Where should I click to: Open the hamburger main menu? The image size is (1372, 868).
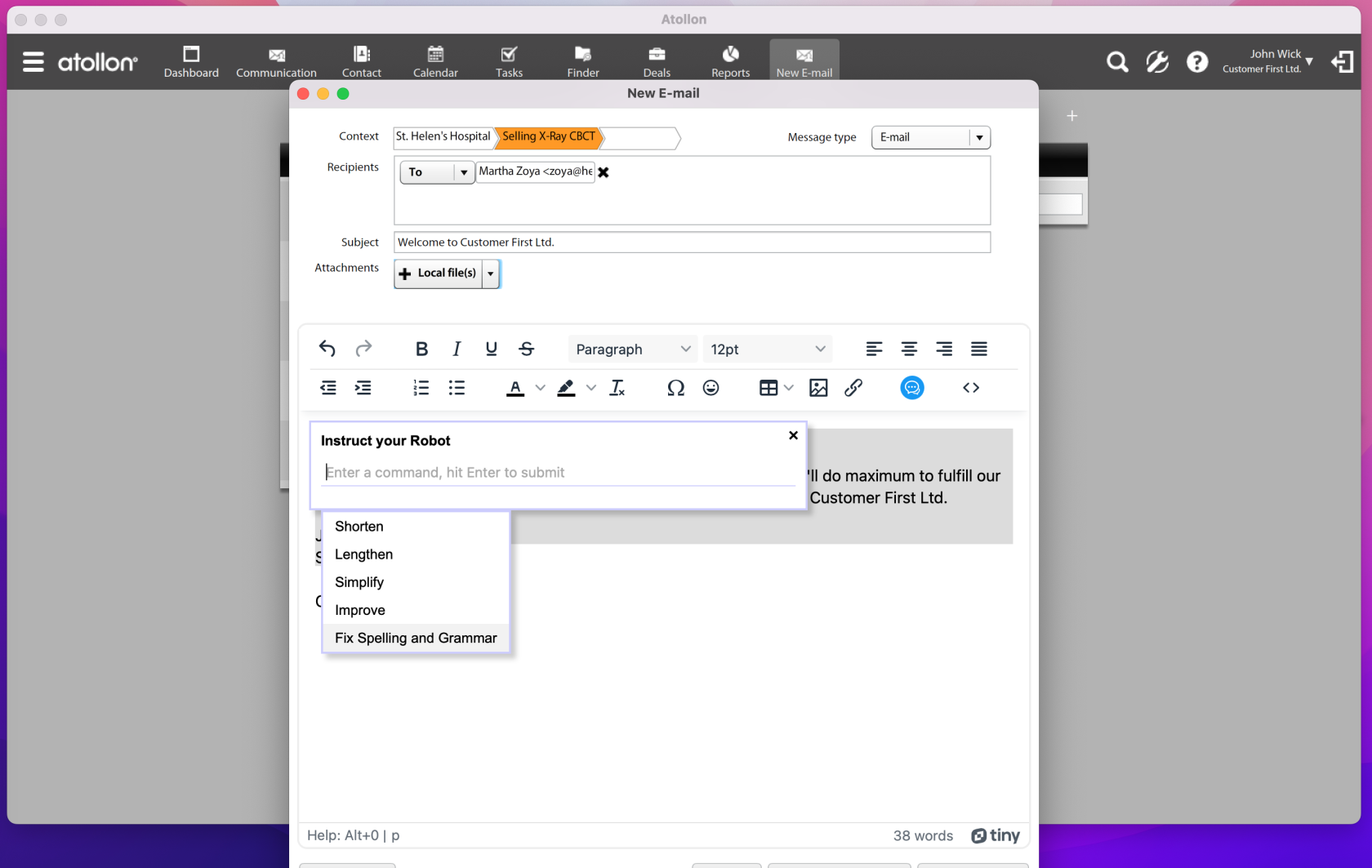pos(33,62)
